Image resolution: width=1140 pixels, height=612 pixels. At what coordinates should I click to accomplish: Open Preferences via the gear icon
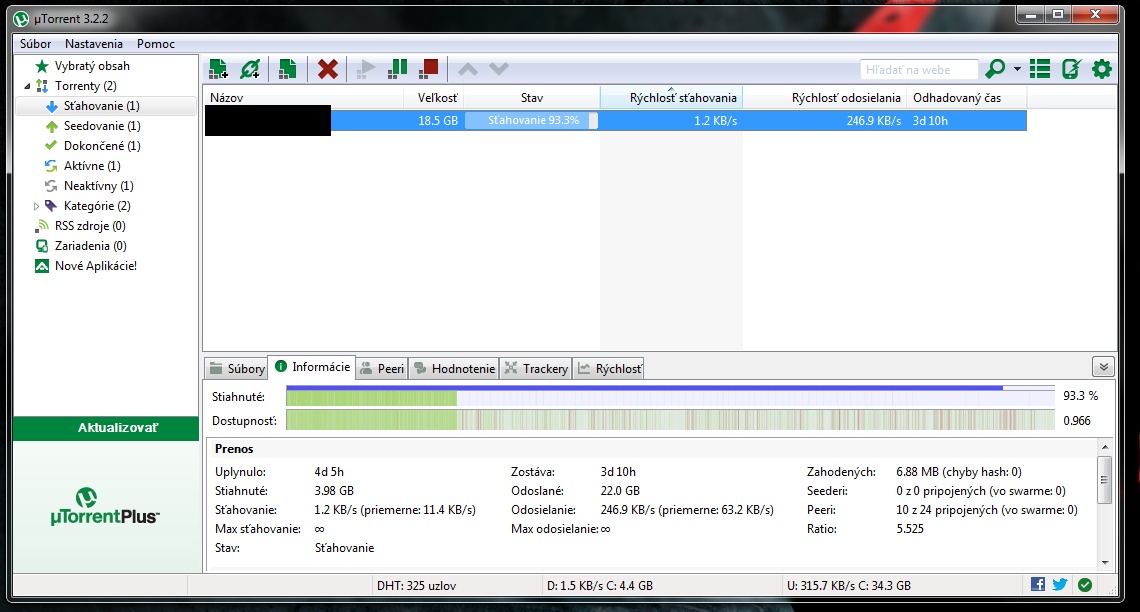click(1102, 69)
